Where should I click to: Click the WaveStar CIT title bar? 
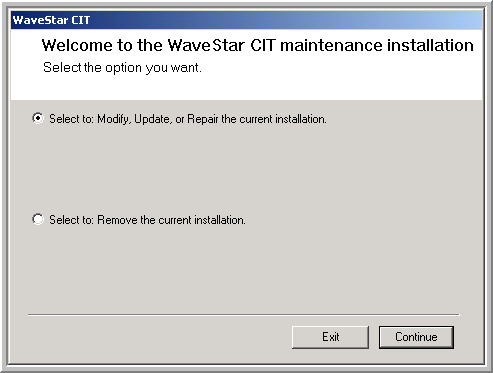pos(246,20)
